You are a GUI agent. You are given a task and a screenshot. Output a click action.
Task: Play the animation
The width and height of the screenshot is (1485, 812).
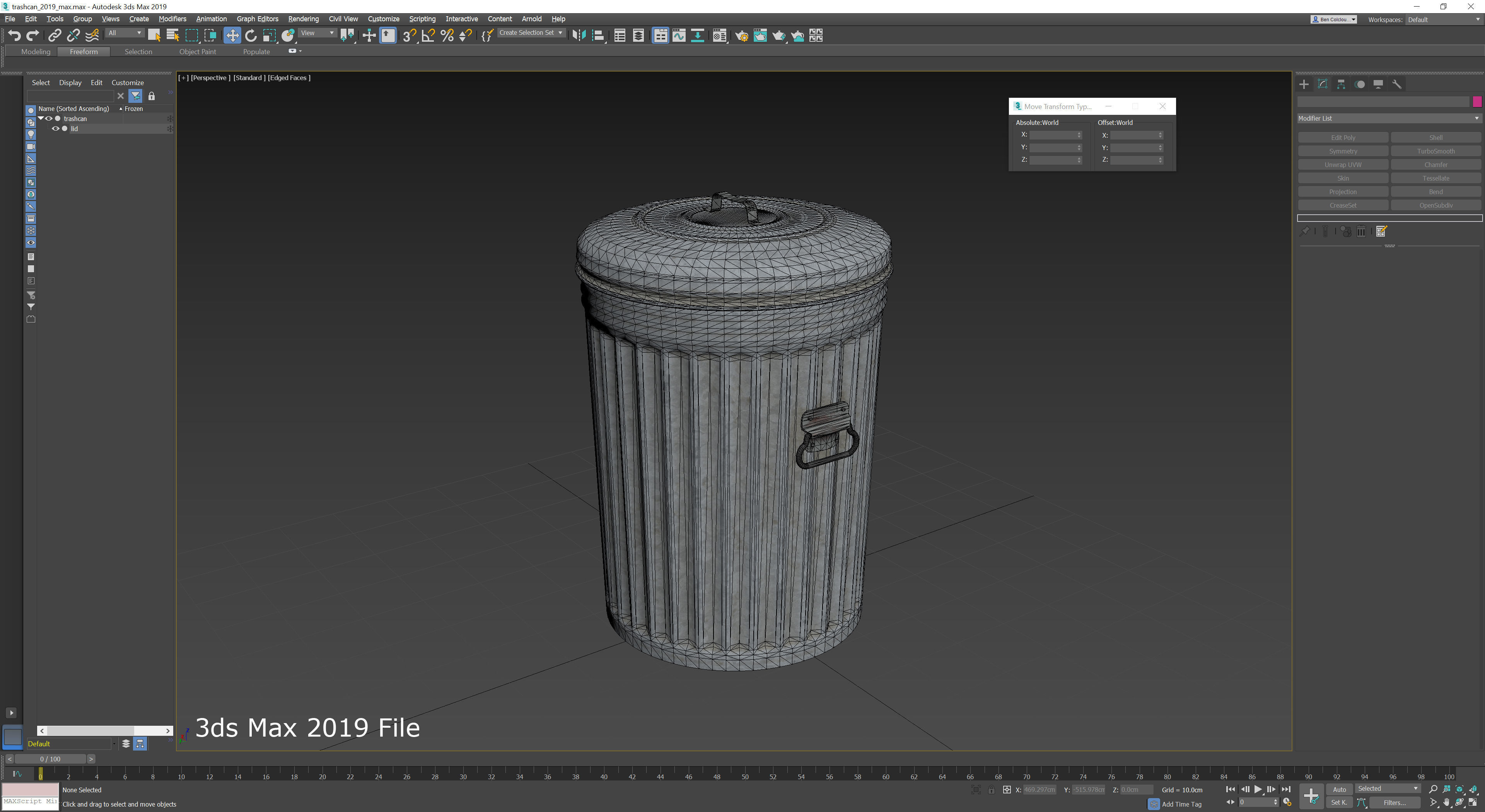[1258, 789]
